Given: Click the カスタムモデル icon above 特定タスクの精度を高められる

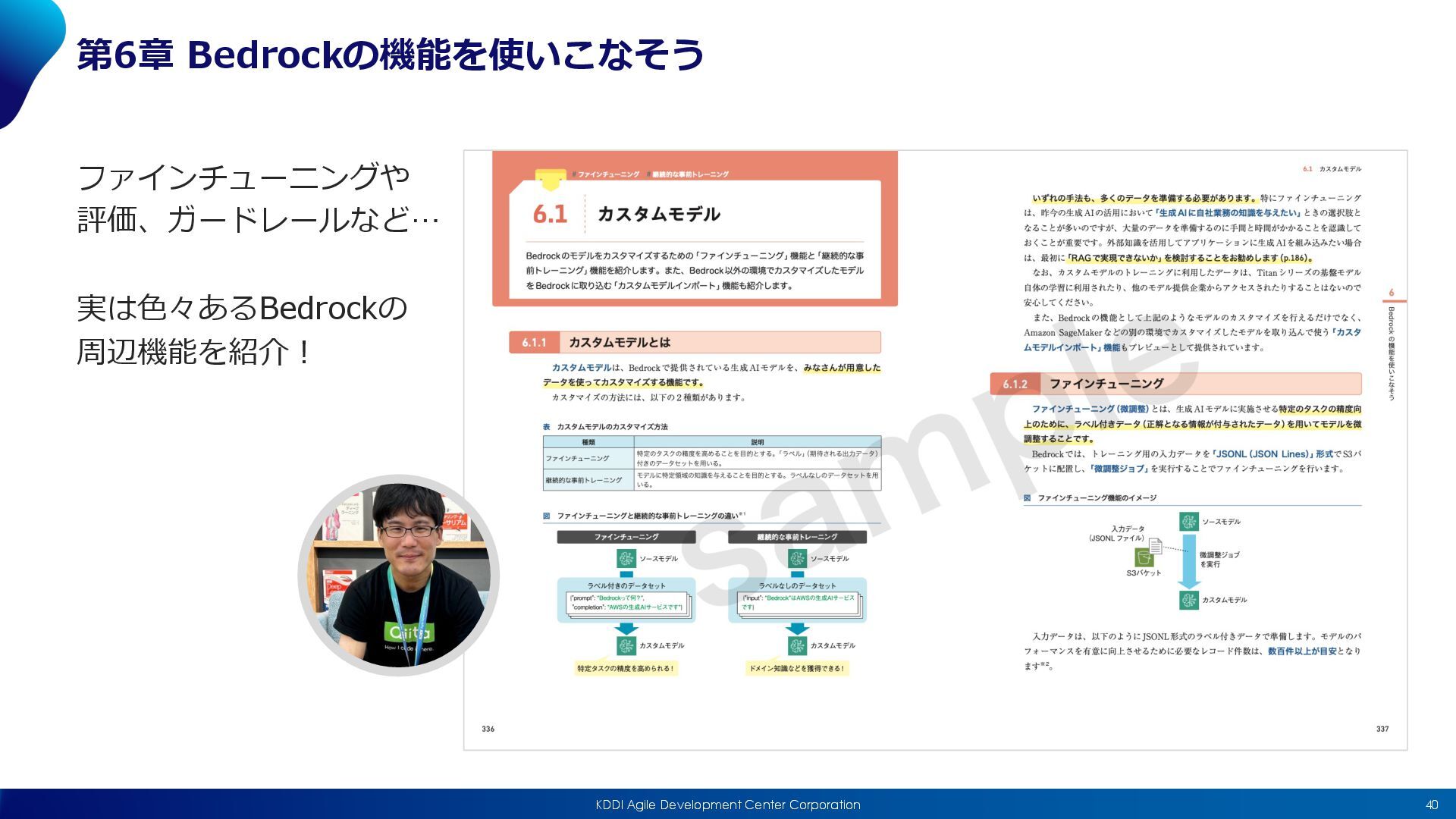Looking at the screenshot, I should (626, 645).
